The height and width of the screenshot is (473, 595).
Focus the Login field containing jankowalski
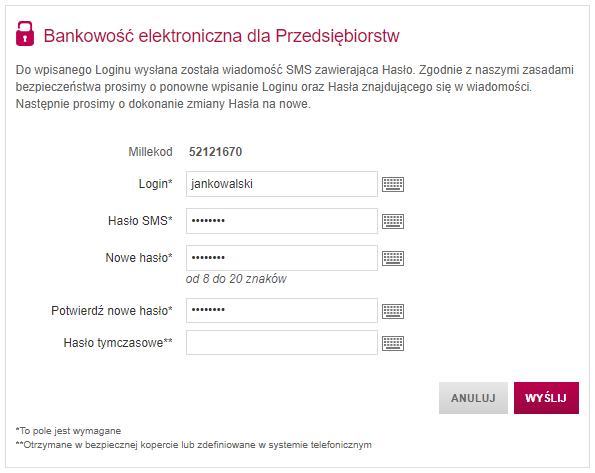click(x=282, y=184)
